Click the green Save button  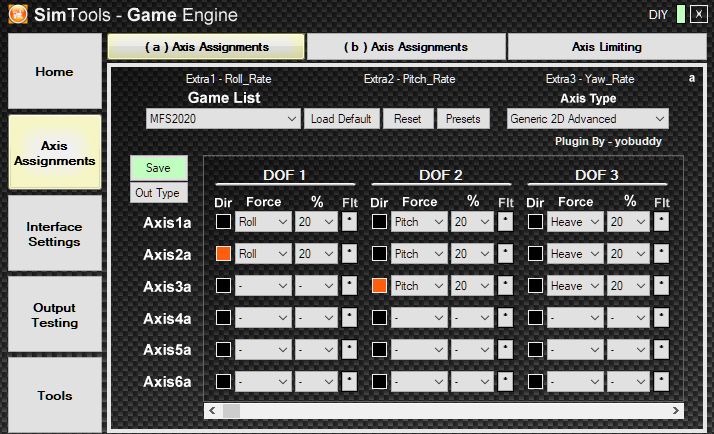(x=158, y=168)
